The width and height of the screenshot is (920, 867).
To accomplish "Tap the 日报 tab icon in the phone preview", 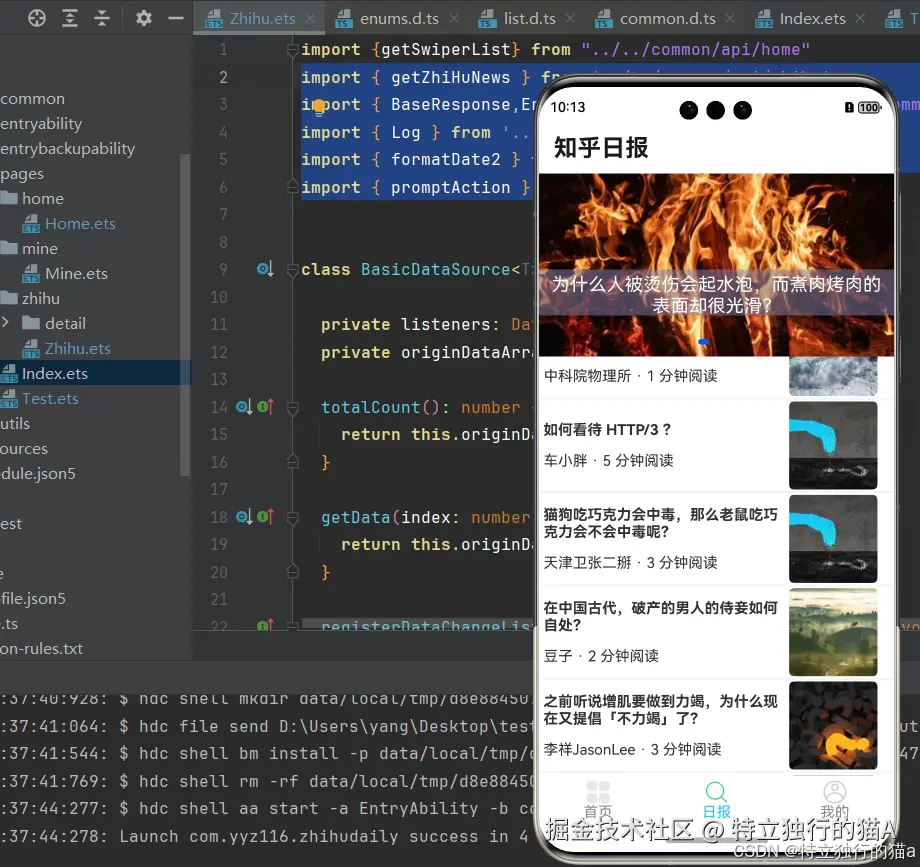I will point(716,791).
